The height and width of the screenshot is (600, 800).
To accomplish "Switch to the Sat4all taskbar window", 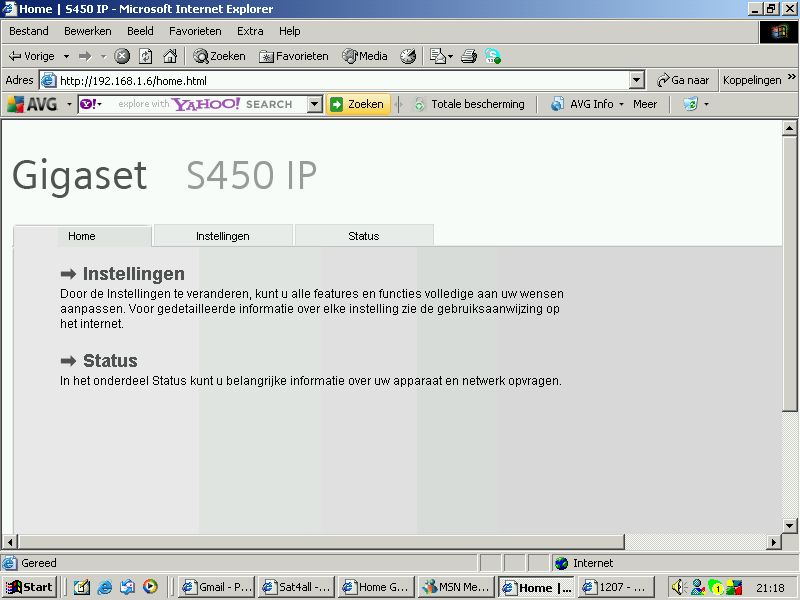I will point(296,587).
